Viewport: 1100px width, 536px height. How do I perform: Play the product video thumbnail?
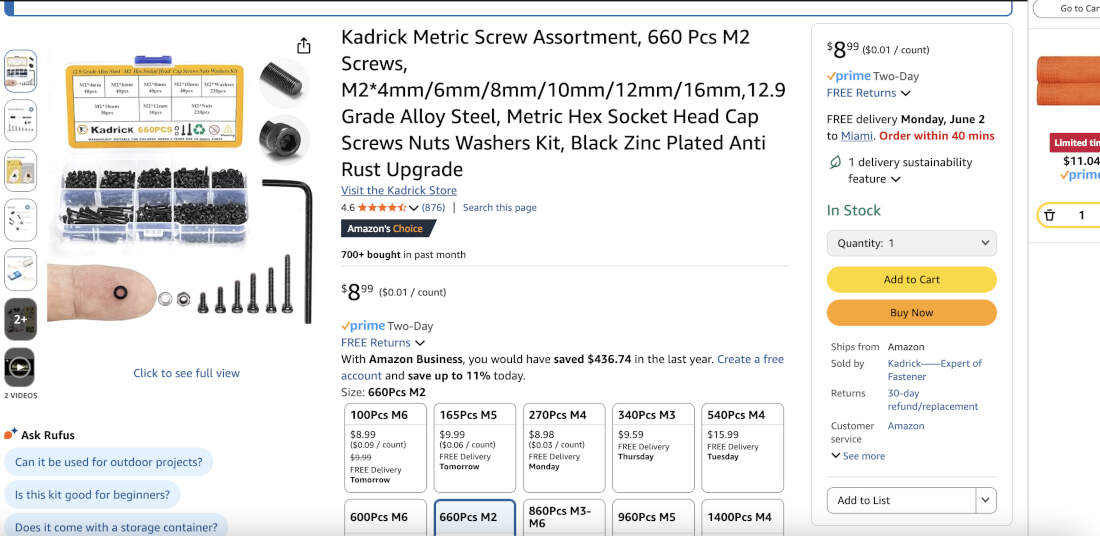pyautogui.click(x=20, y=368)
